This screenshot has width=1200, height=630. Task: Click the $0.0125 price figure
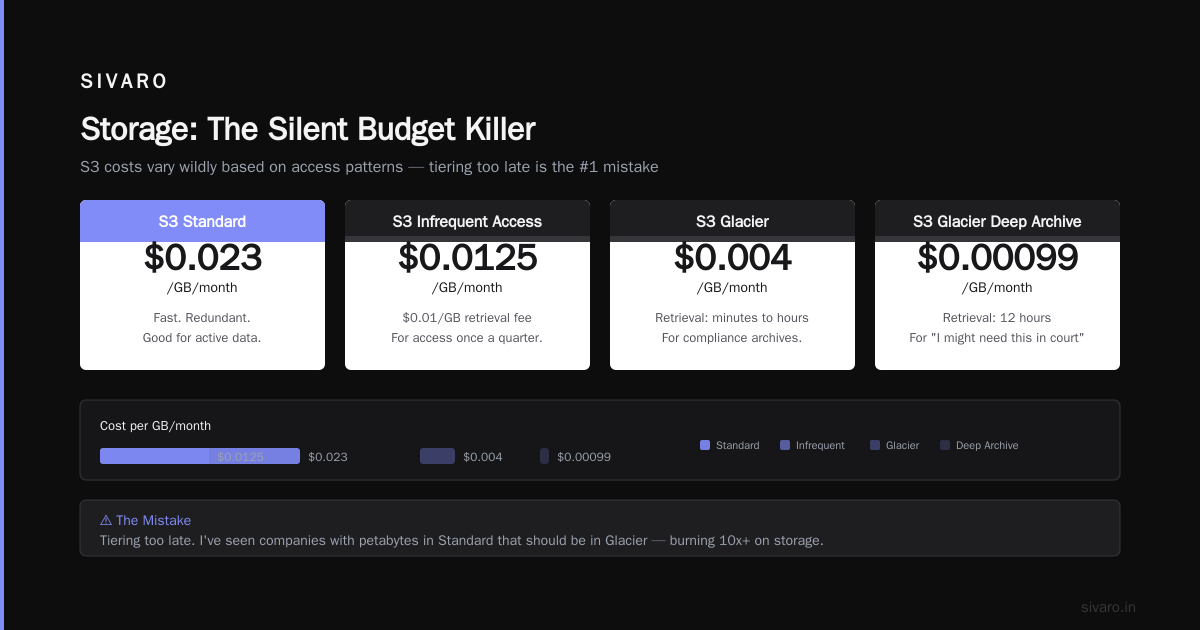pyautogui.click(x=467, y=258)
